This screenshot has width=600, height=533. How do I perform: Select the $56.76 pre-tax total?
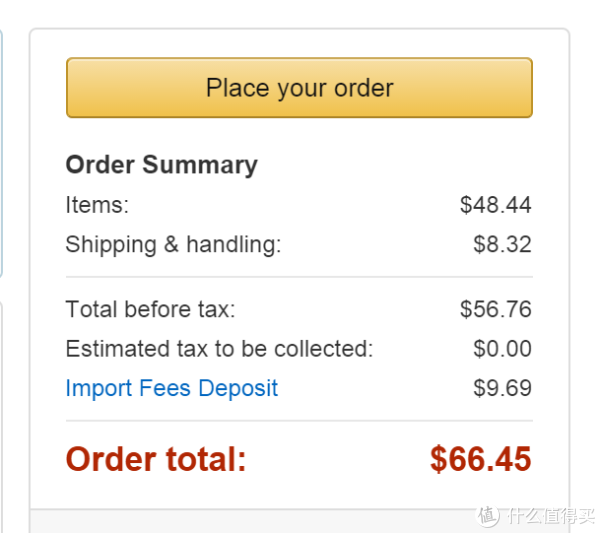496,309
